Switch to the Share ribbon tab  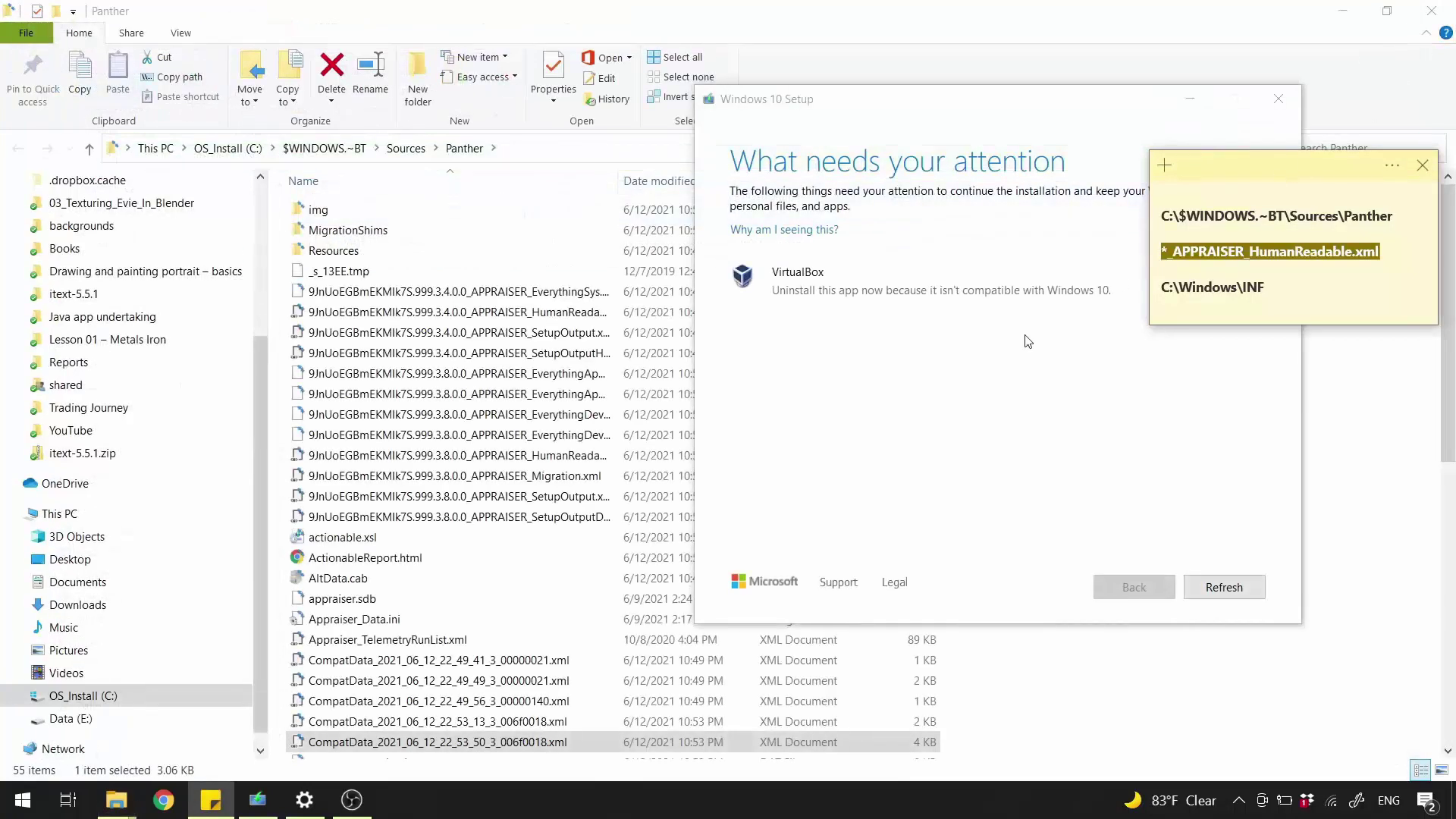point(131,33)
